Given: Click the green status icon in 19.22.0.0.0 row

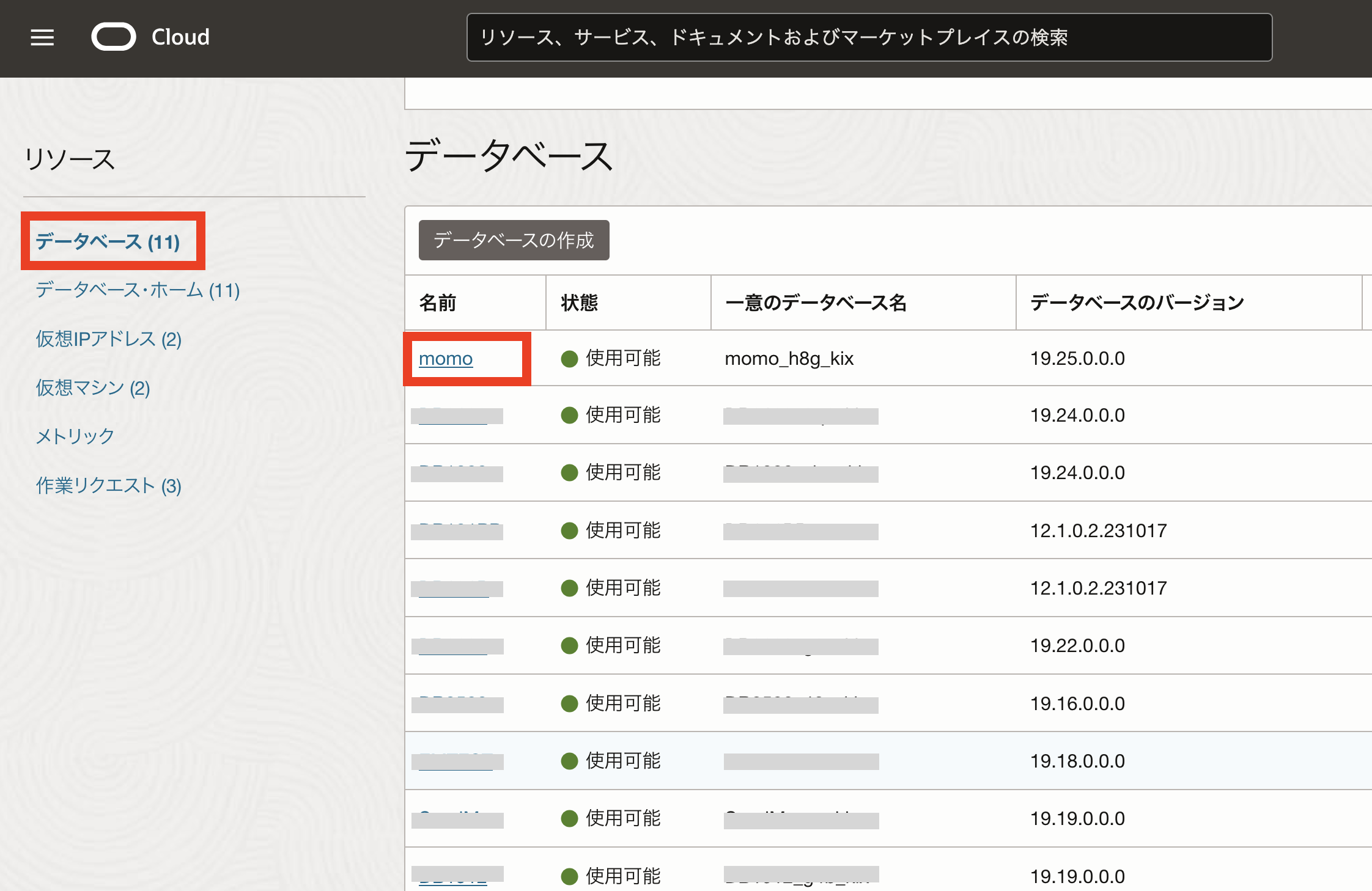Looking at the screenshot, I should (x=569, y=646).
